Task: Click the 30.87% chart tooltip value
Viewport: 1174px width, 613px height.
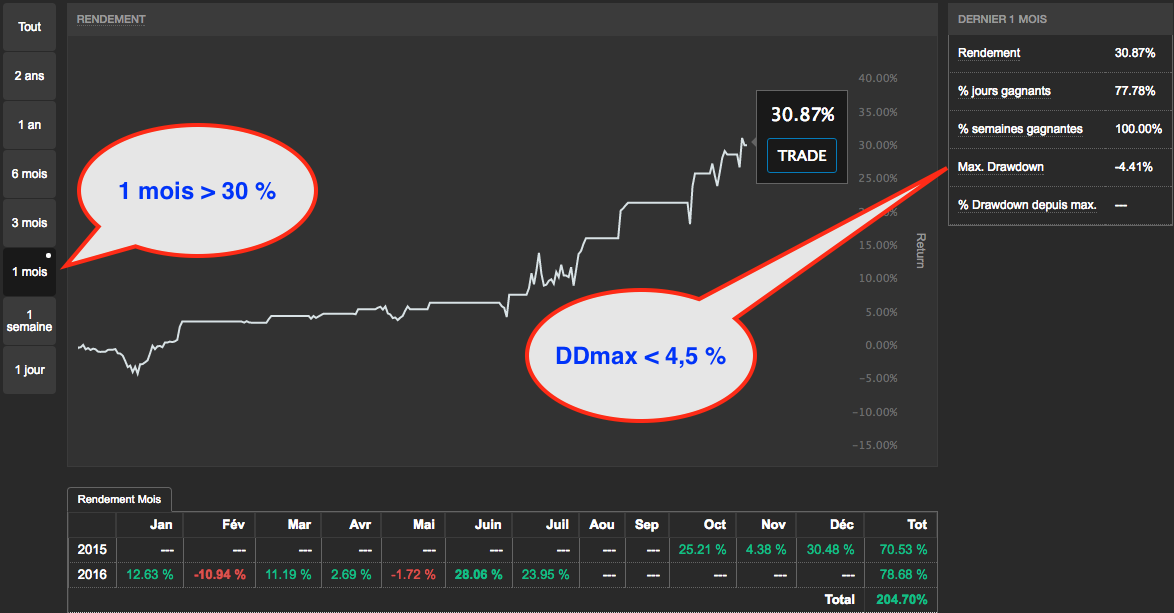Action: [802, 115]
